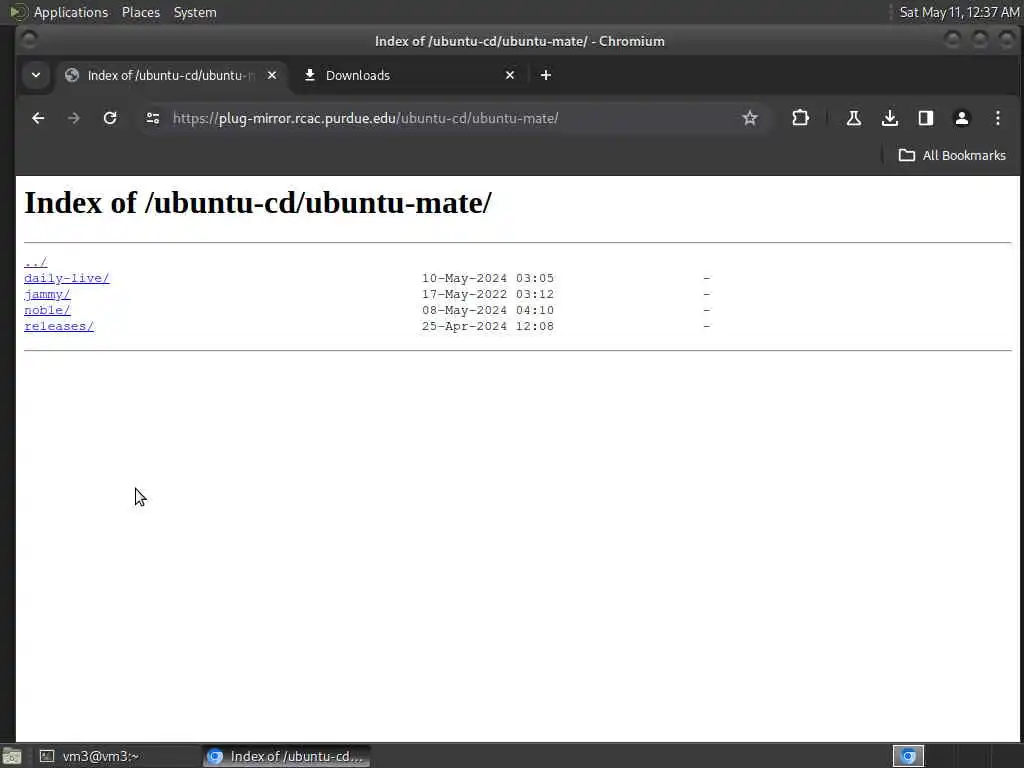Open the jammy/ directory link

[47, 295]
